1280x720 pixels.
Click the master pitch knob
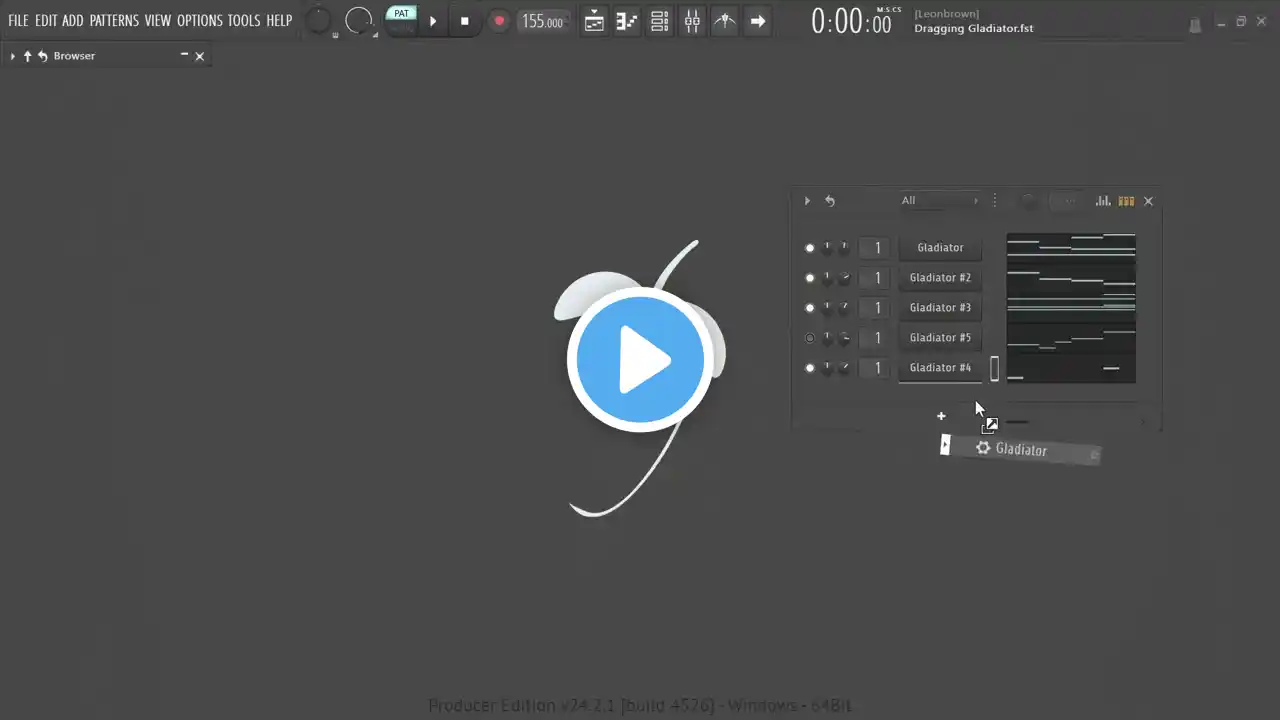coord(358,20)
